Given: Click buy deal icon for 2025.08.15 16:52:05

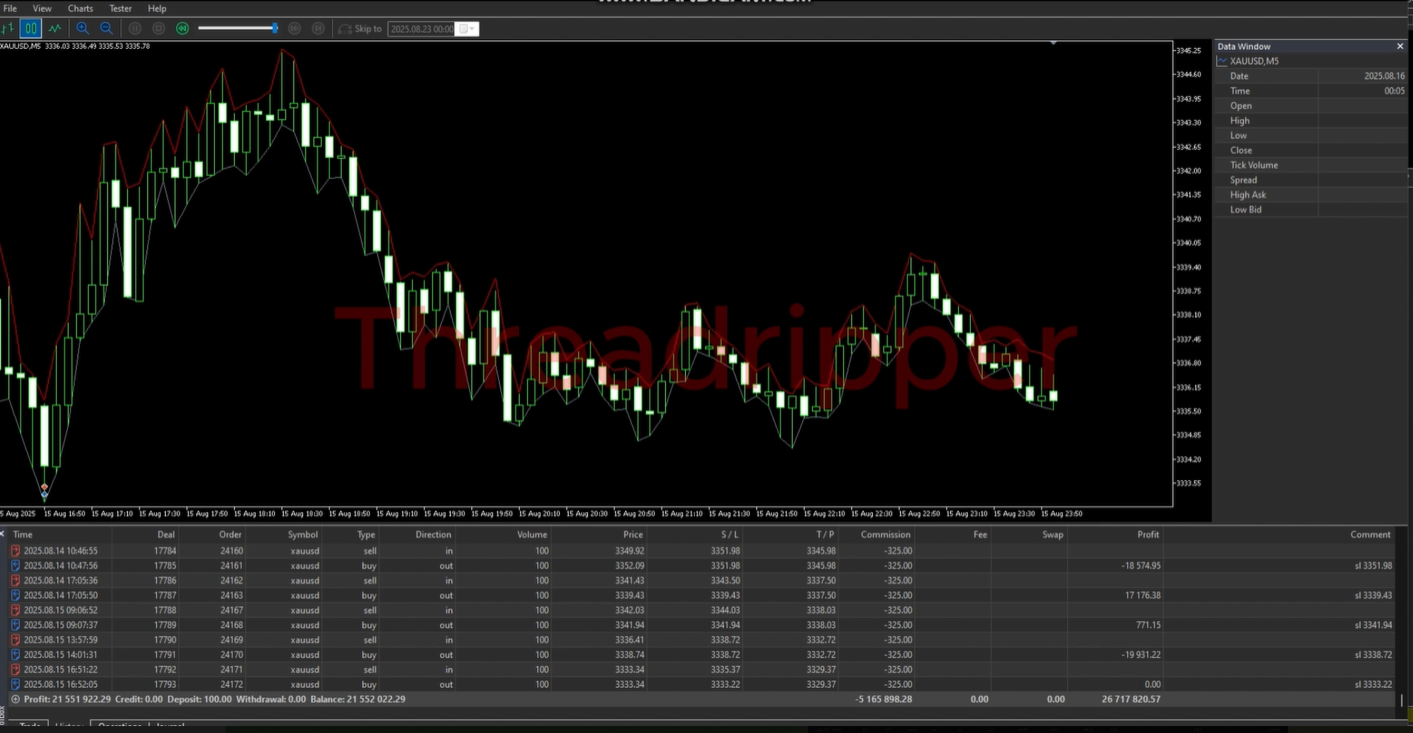Looking at the screenshot, I should 16,685.
